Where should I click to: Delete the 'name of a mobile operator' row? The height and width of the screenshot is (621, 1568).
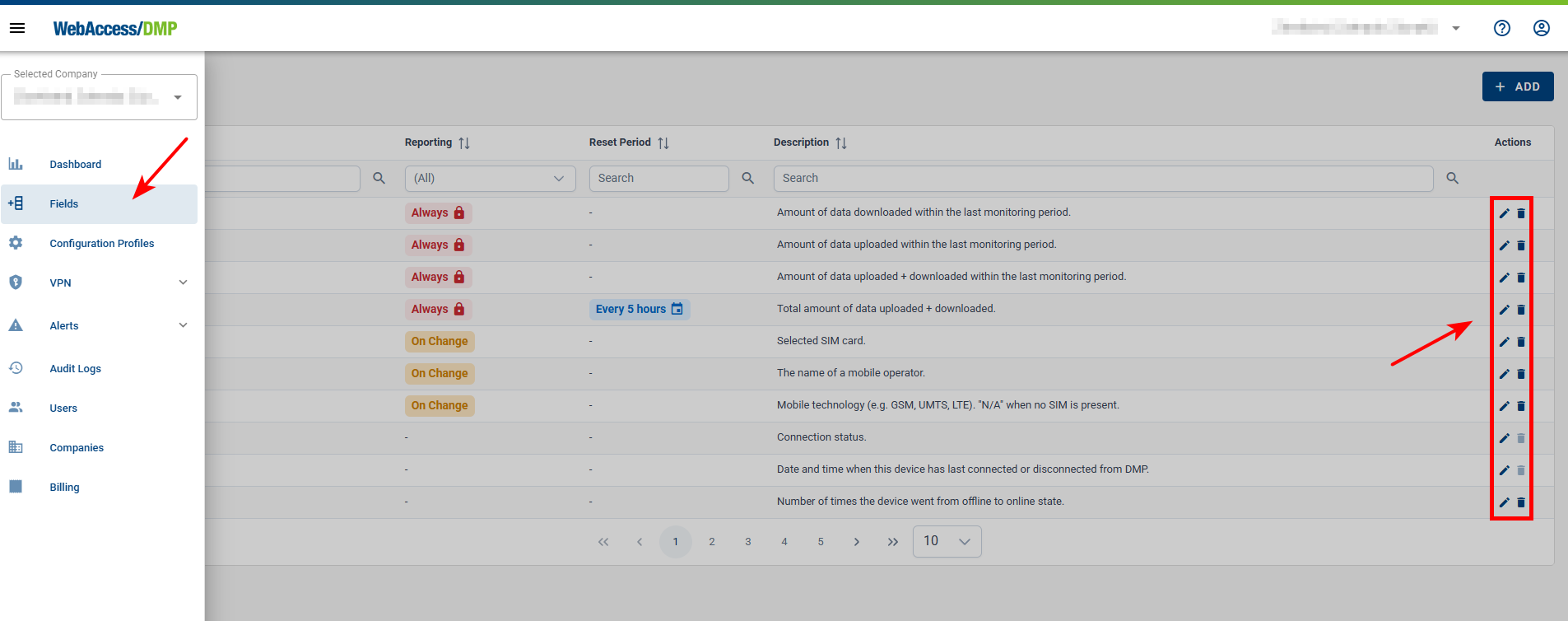point(1521,374)
